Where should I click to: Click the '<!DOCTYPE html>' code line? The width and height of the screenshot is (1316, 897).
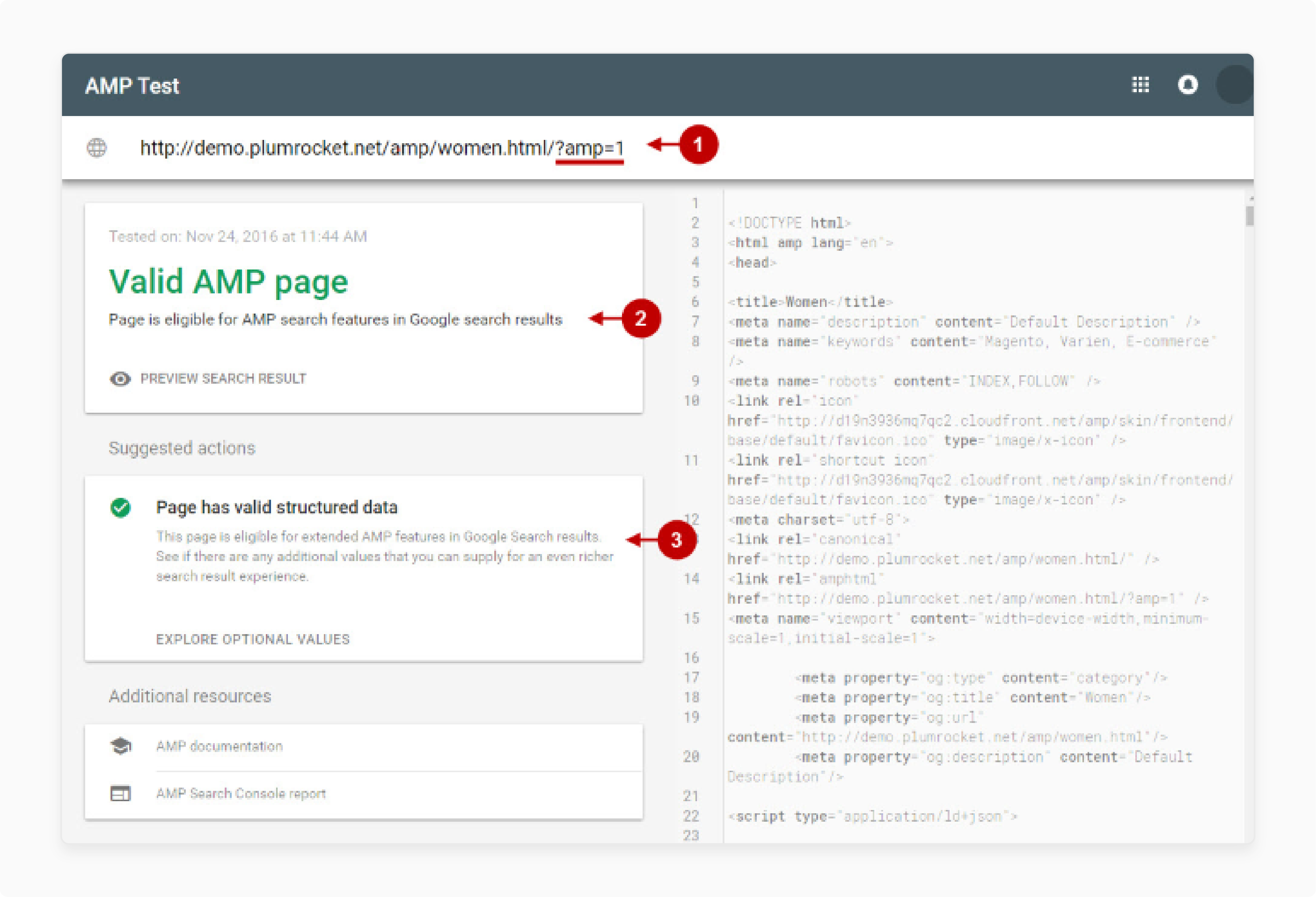(x=789, y=223)
